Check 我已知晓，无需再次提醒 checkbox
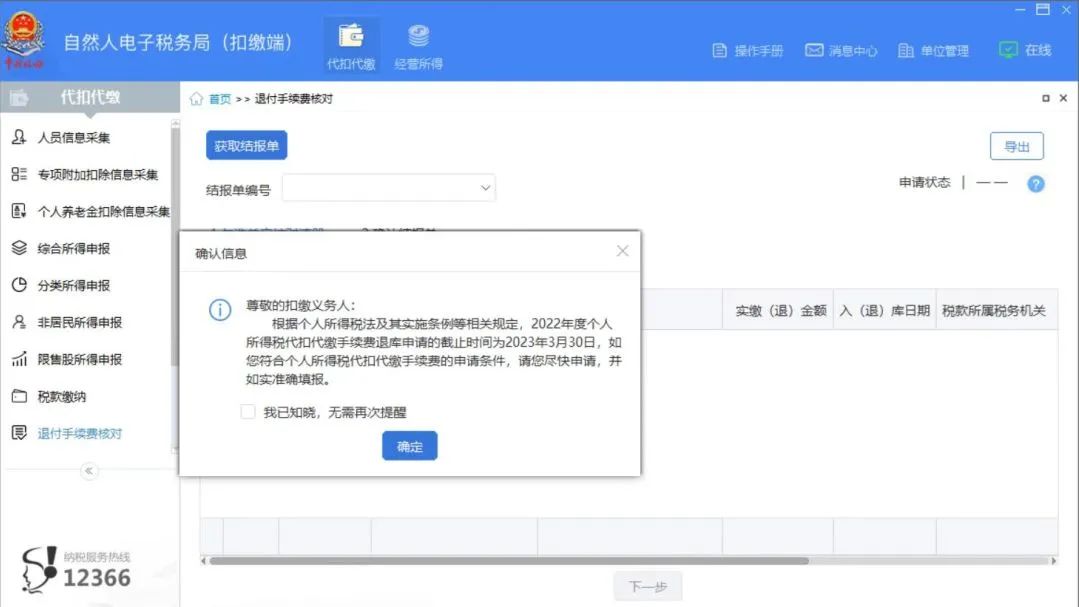 point(248,412)
